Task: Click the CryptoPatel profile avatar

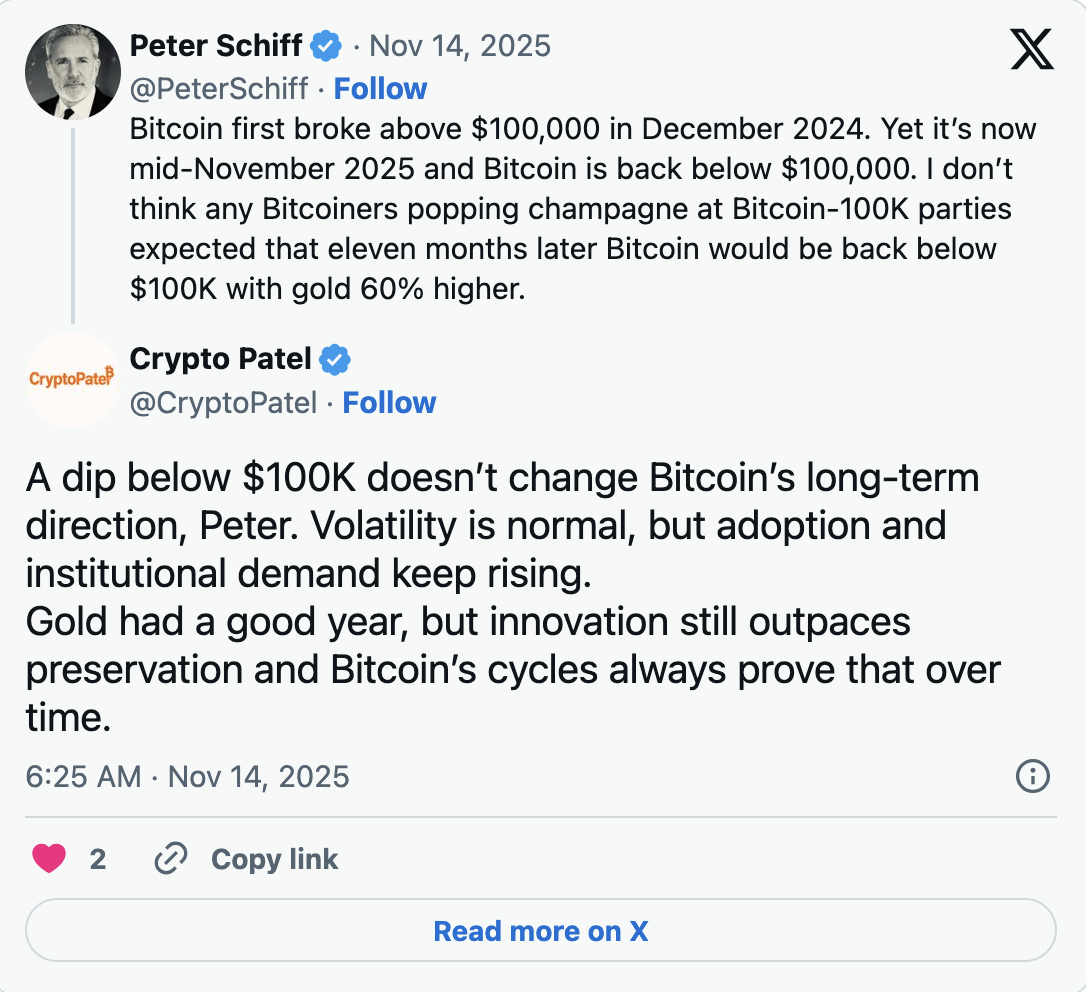Action: coord(71,380)
